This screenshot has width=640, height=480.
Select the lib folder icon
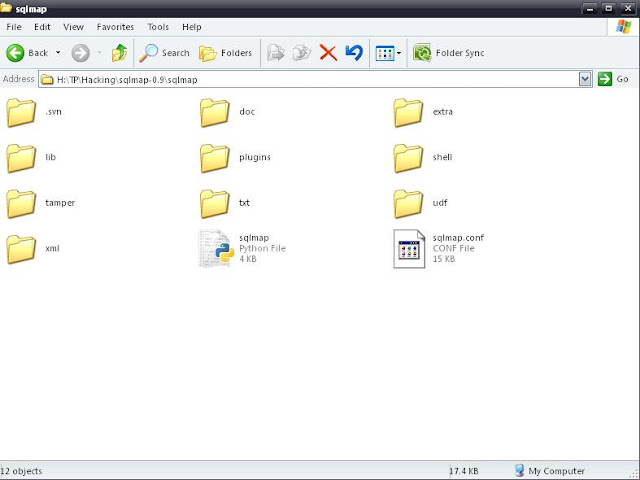click(x=21, y=158)
